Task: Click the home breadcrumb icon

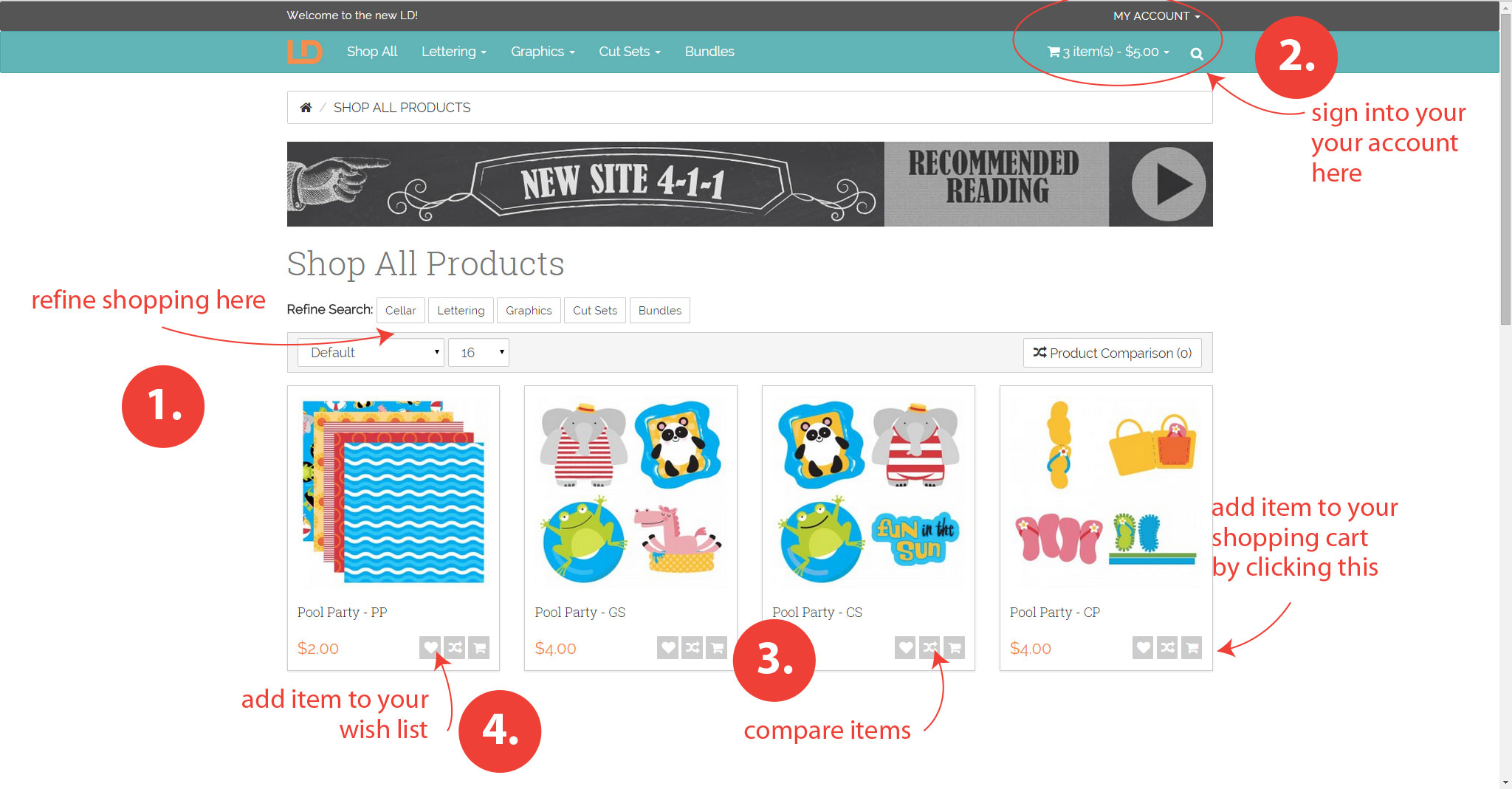Action: tap(306, 108)
